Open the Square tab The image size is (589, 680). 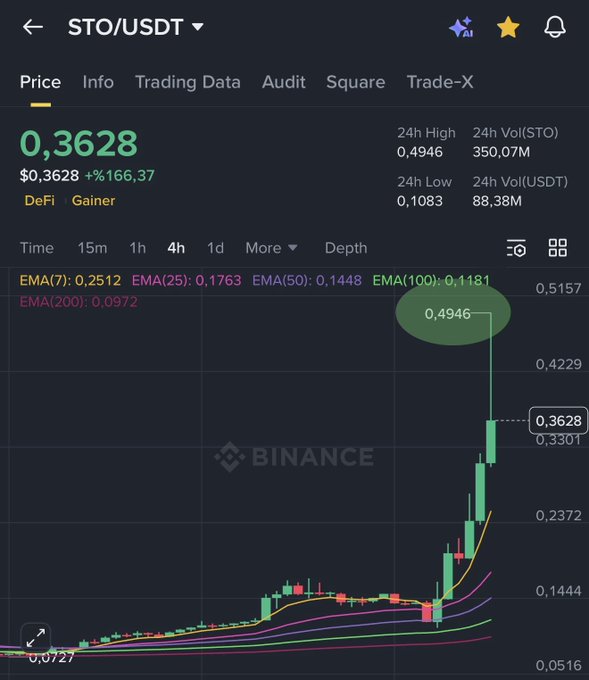click(x=356, y=82)
